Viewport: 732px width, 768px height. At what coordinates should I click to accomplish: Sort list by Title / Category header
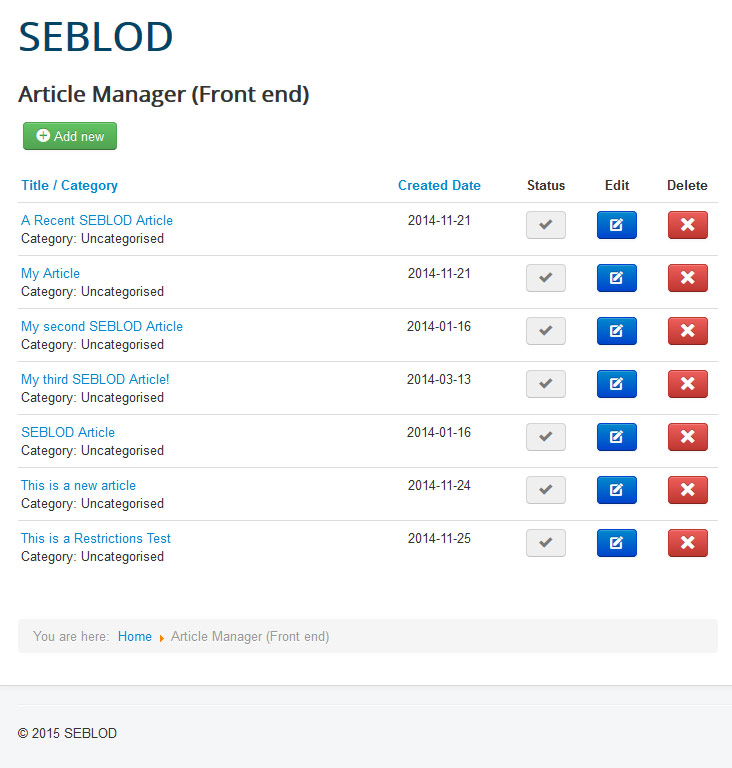pos(69,185)
